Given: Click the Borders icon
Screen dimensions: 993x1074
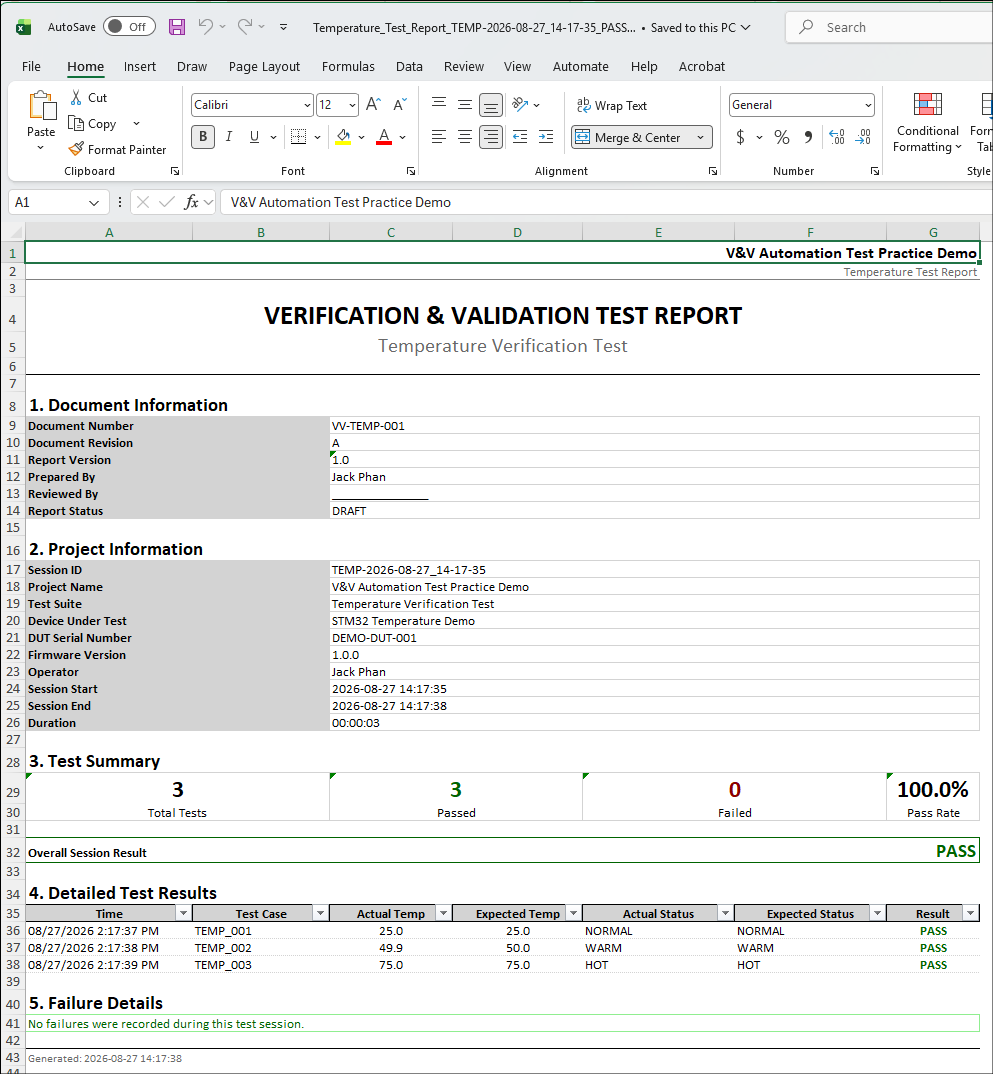Looking at the screenshot, I should pos(299,137).
